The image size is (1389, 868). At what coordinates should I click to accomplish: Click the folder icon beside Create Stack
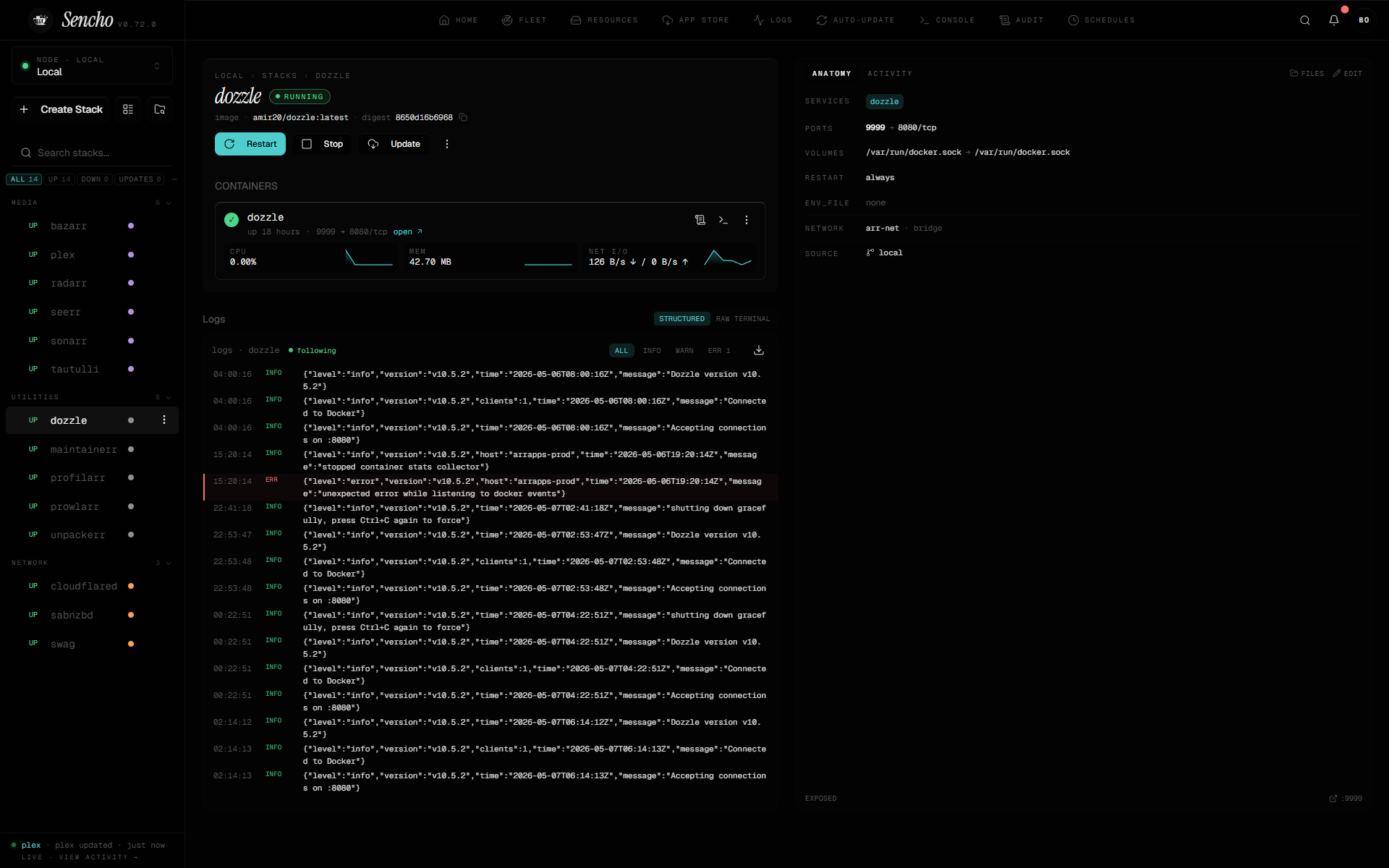pyautogui.click(x=160, y=109)
